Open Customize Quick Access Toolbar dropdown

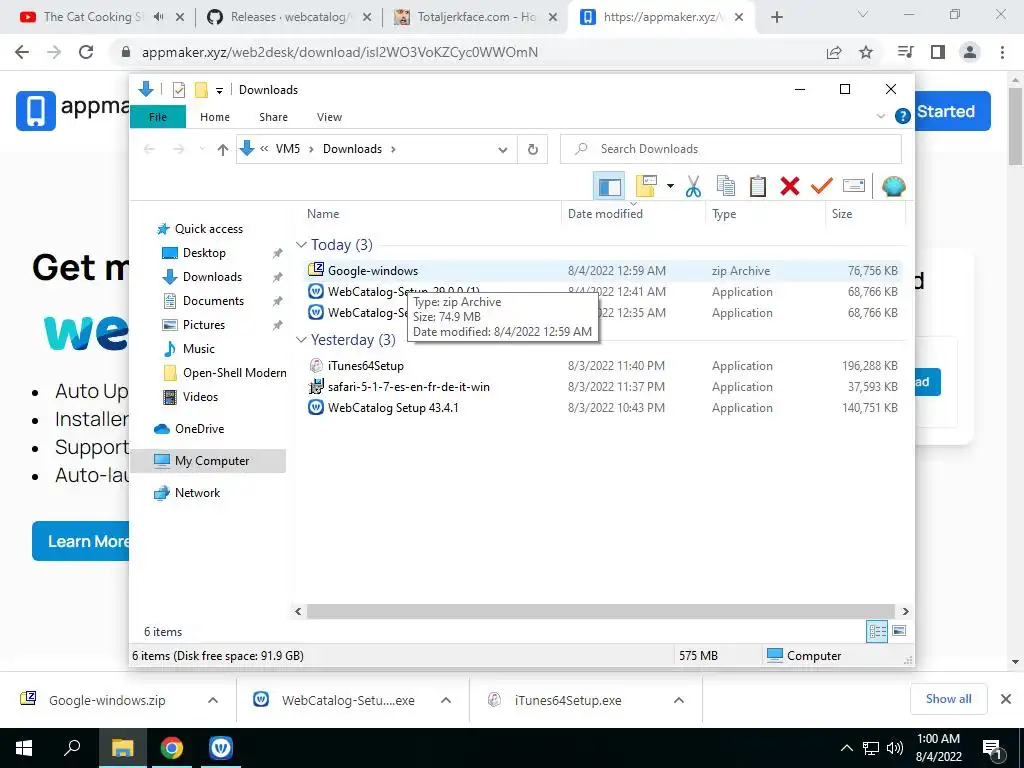tap(219, 91)
